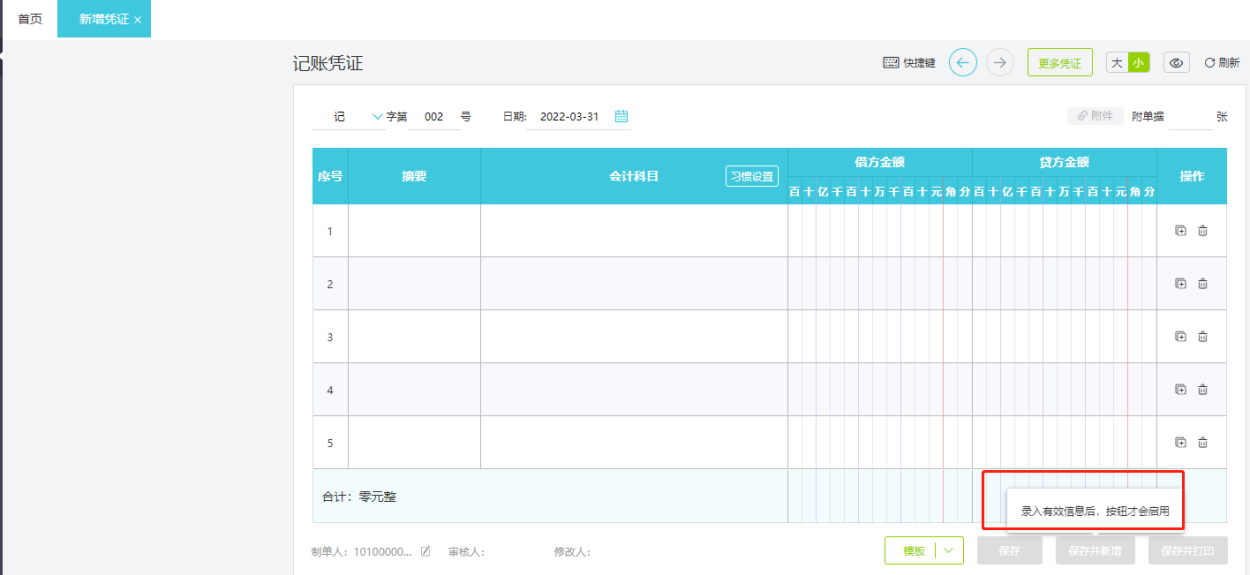Expand the 记 voucher word dropdown

click(377, 116)
